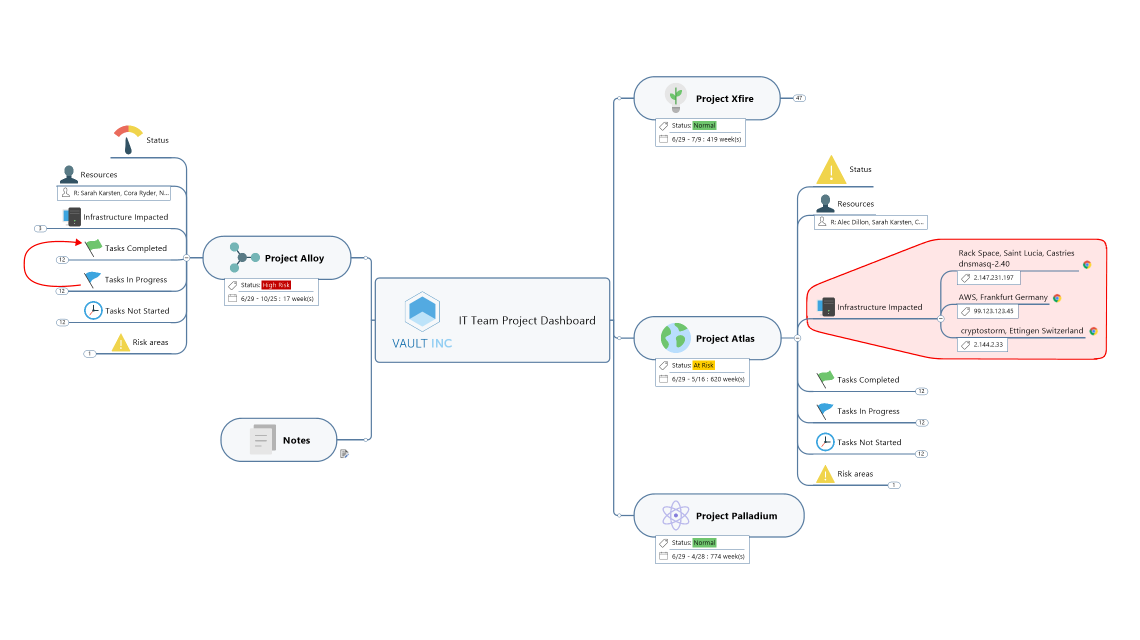The image size is (1140, 640).
Task: Expand the 12 badge for Atlas Tasks Completed
Action: pos(921,391)
